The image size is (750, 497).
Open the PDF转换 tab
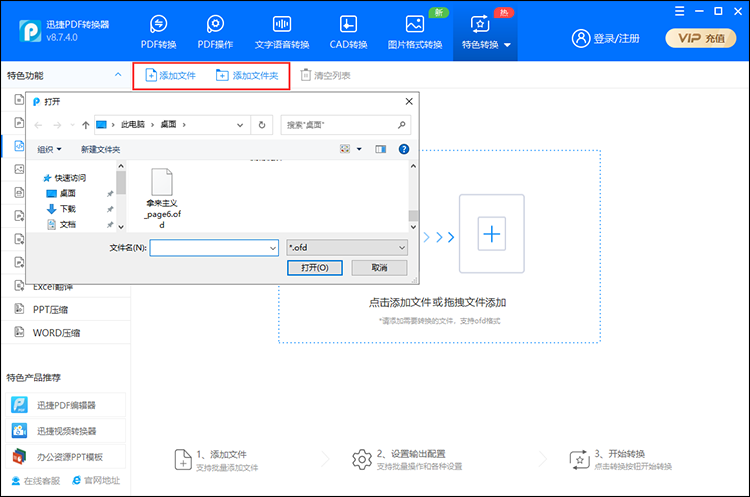158,32
